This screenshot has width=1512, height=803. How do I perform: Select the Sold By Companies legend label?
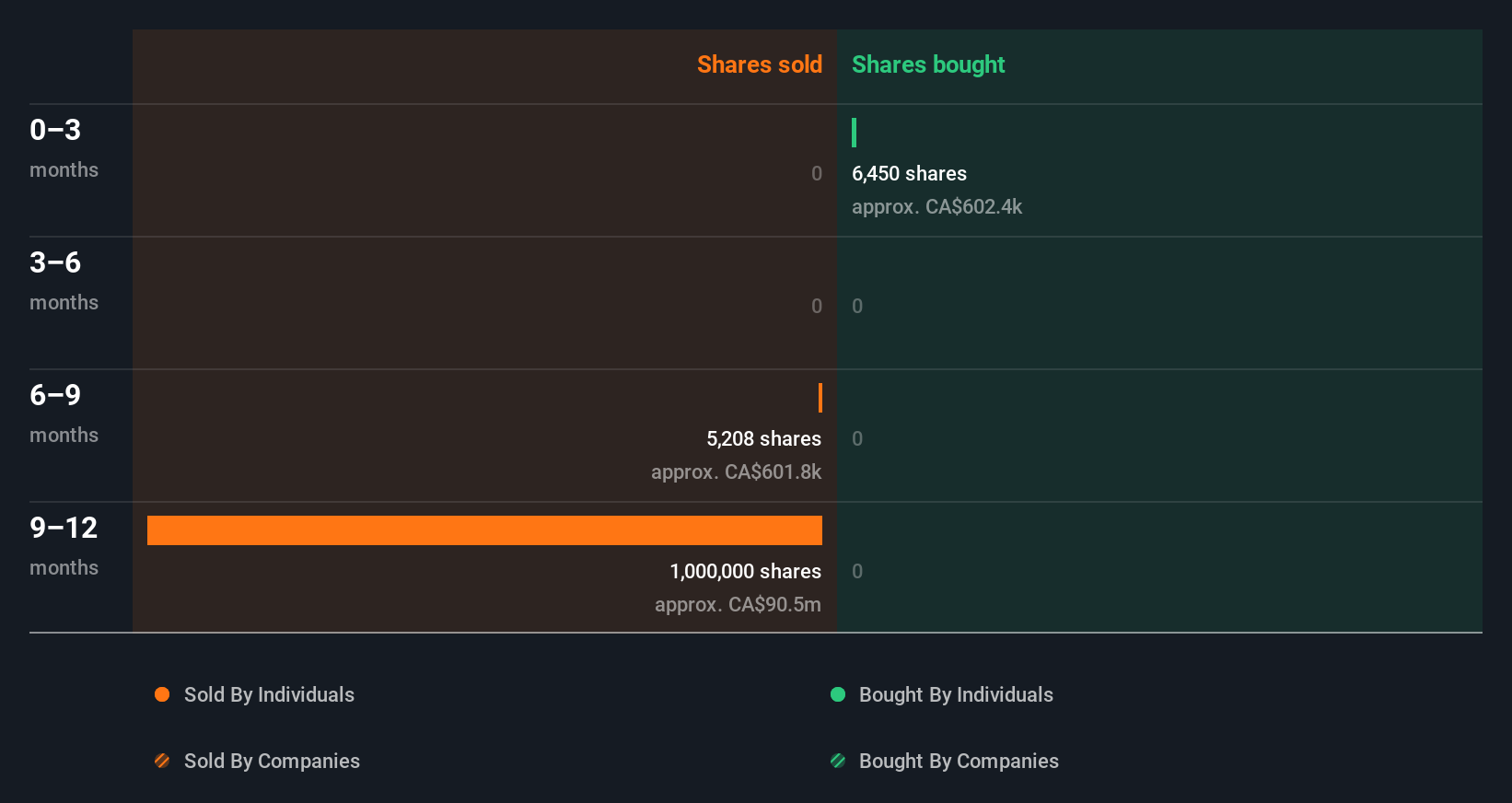[272, 761]
